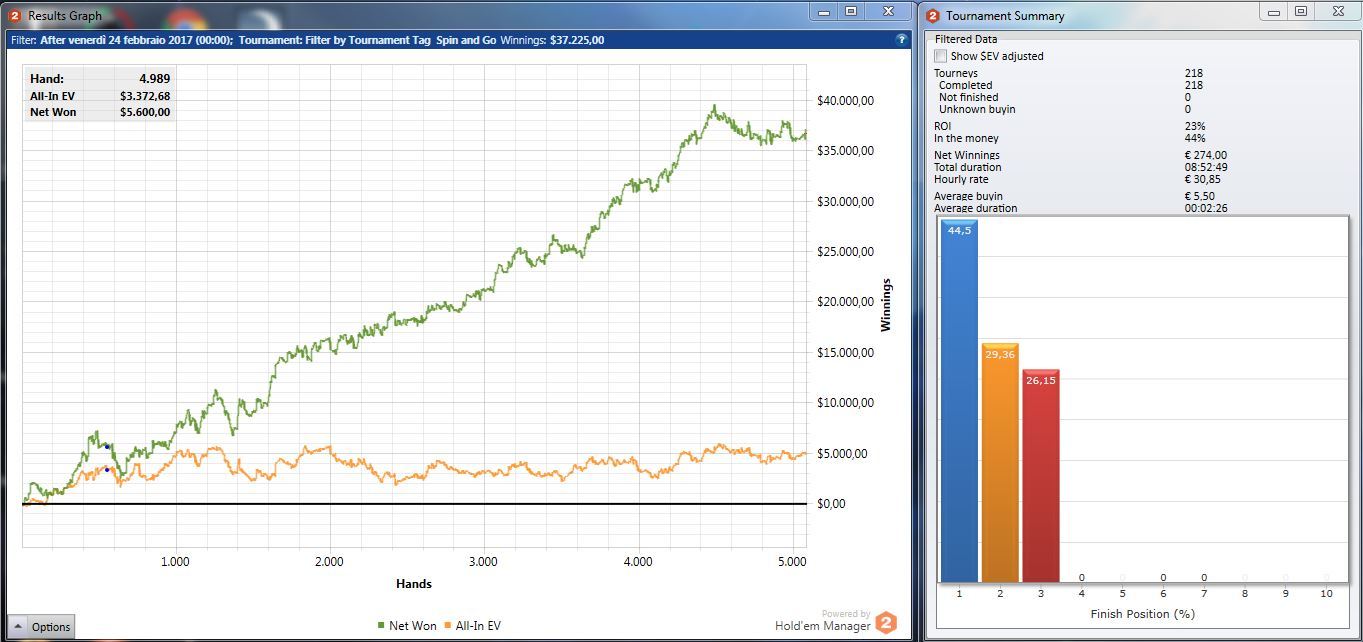The width and height of the screenshot is (1363, 642).
Task: Click the Hands x-axis label
Action: [x=414, y=583]
